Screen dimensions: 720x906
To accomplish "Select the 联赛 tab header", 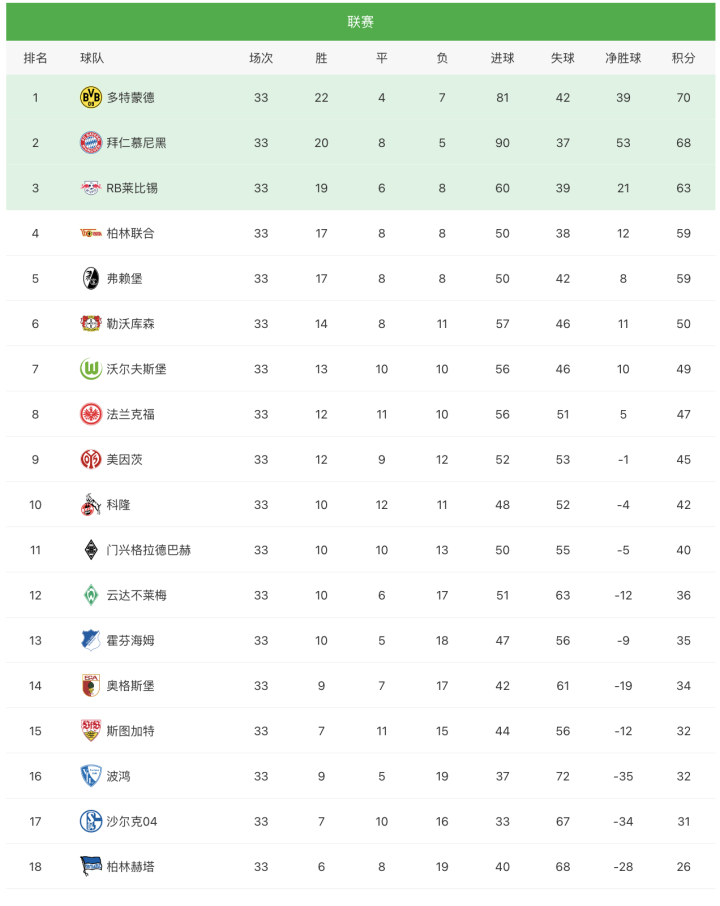I will click(360, 22).
